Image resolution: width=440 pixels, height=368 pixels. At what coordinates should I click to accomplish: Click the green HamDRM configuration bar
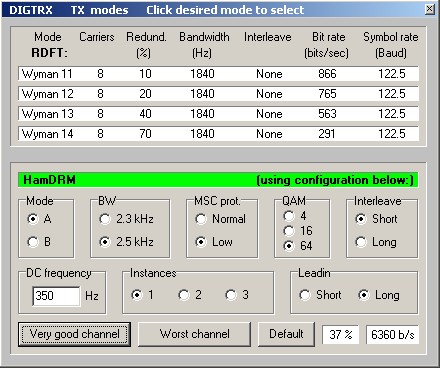coord(218,180)
